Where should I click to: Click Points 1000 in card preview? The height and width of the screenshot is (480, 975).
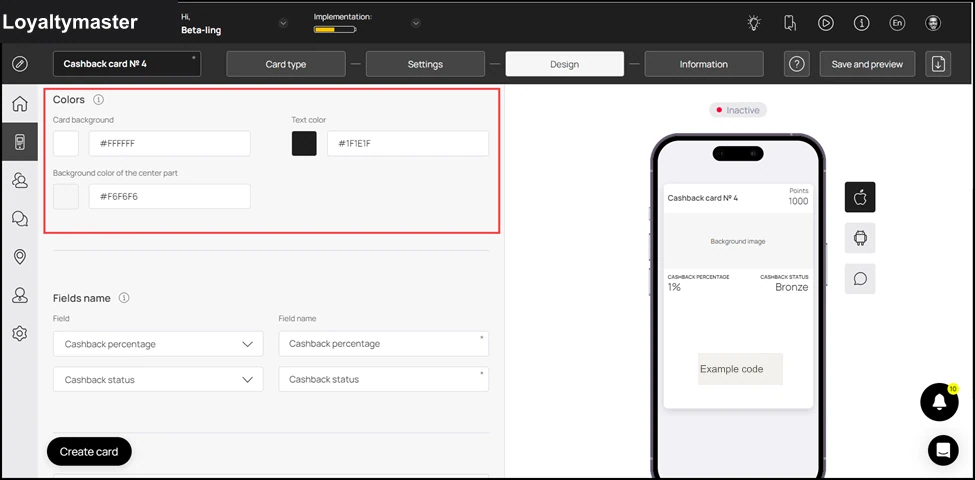click(x=798, y=196)
